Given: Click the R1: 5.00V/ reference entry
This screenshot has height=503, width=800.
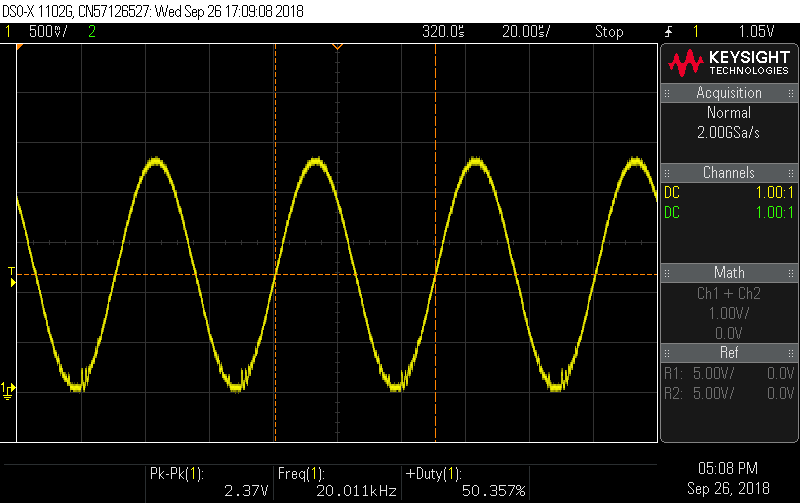Looking at the screenshot, I should (x=699, y=373).
